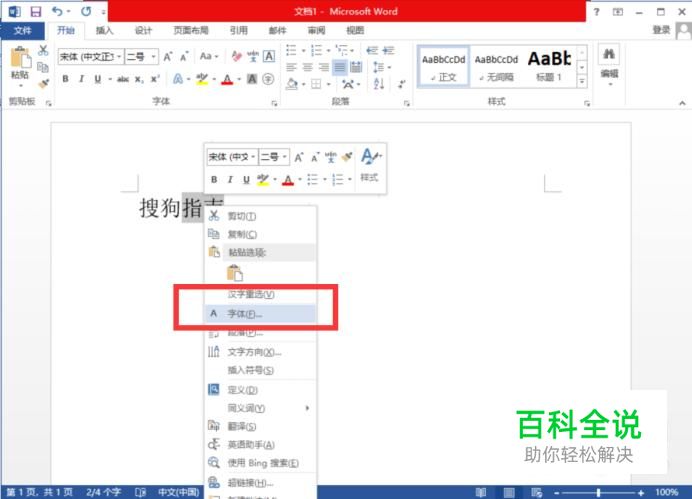The image size is (692, 499).
Task: Click the phonetic guide icon in ribbon
Action: coord(252,56)
